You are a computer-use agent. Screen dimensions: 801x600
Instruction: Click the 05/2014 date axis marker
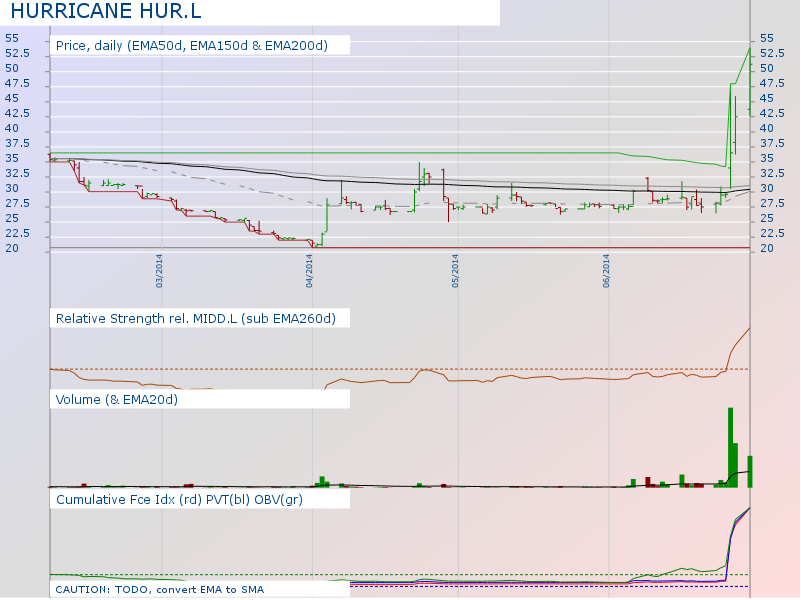tap(455, 272)
